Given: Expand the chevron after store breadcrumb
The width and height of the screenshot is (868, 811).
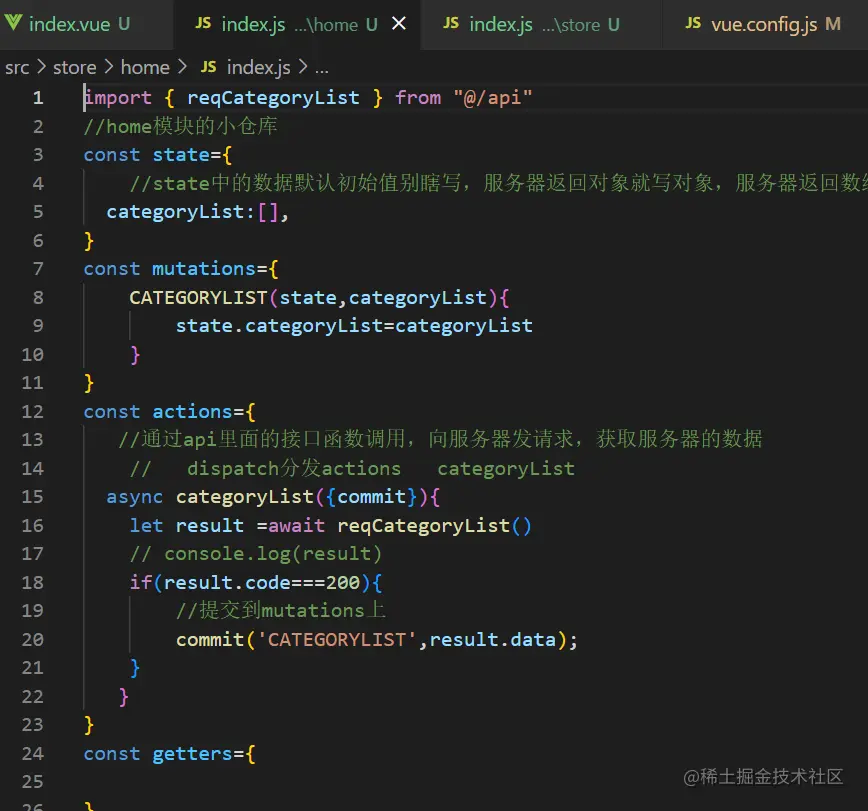Looking at the screenshot, I should click(109, 67).
